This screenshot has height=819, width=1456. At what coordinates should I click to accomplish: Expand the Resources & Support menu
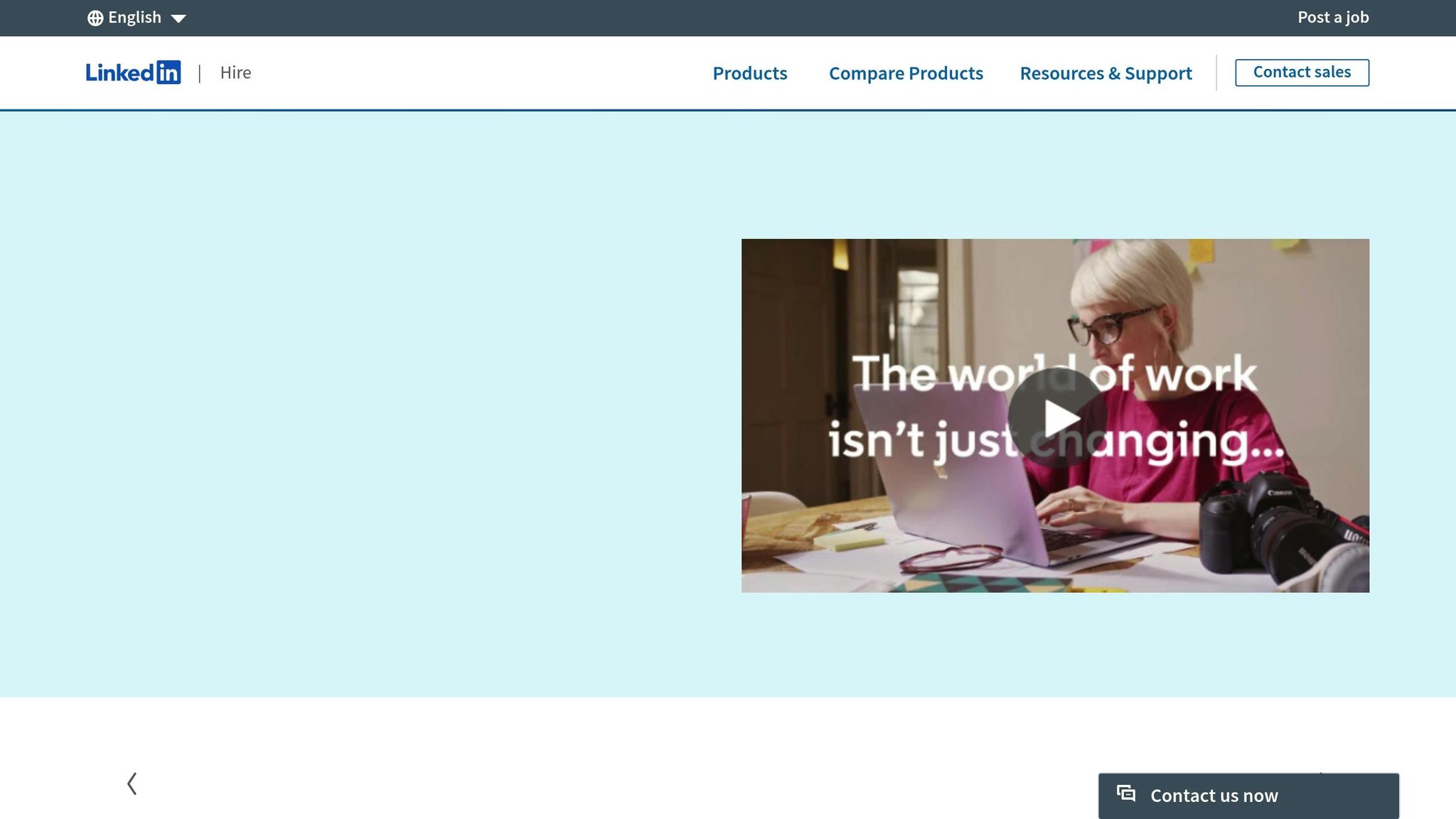tap(1106, 73)
